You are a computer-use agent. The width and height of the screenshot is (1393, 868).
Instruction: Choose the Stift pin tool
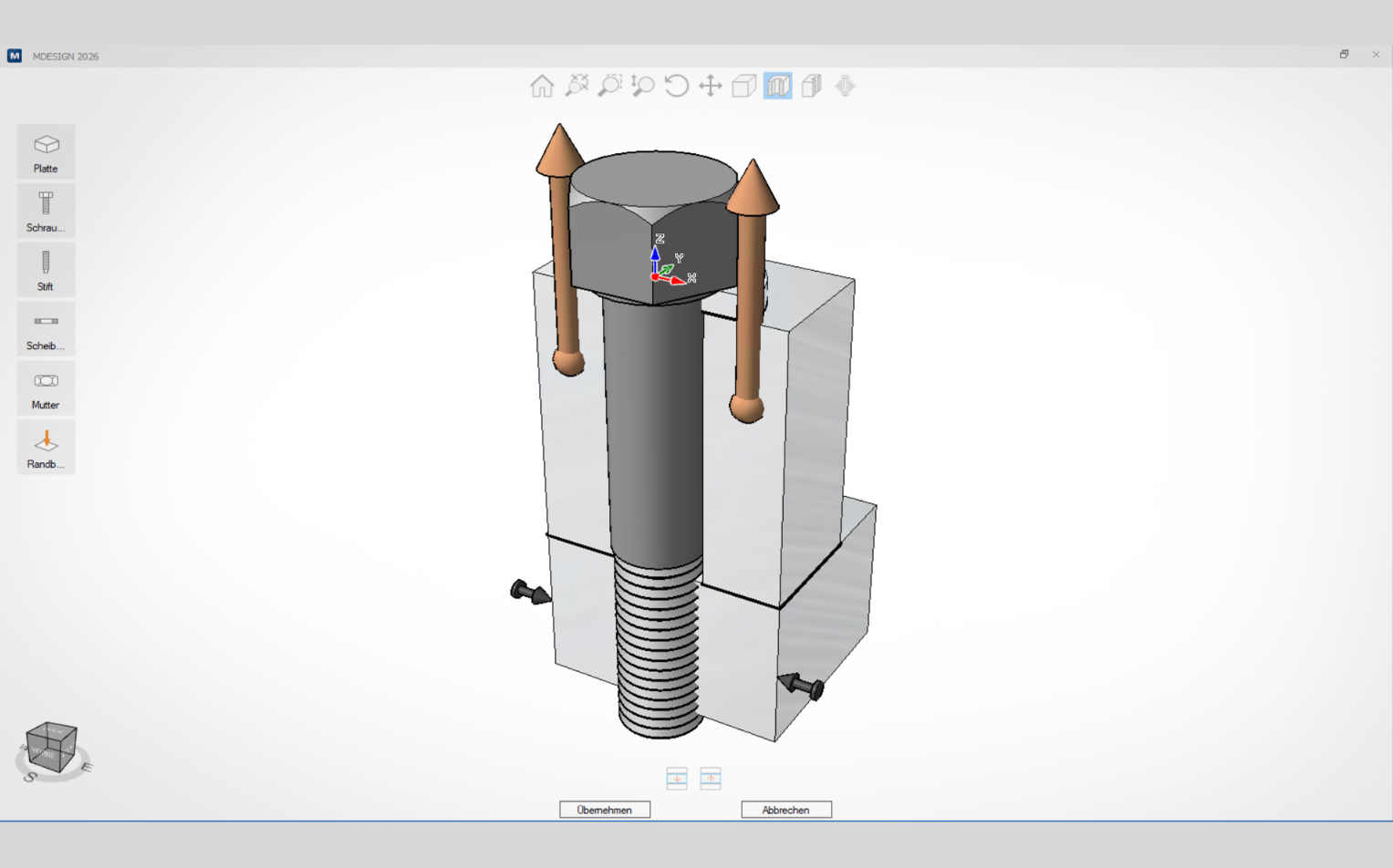46,271
